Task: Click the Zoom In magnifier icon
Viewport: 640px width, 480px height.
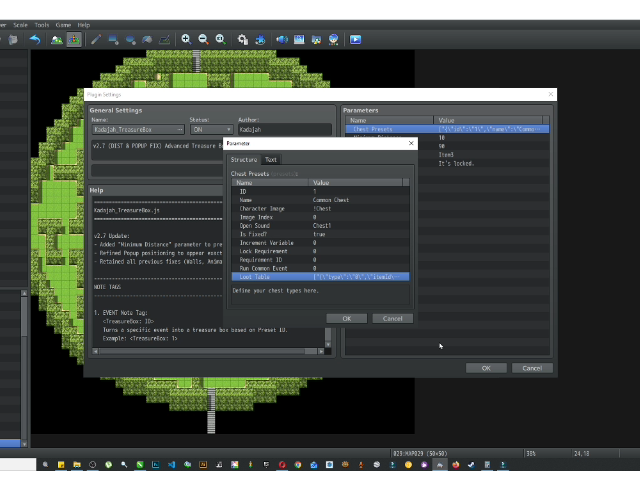Action: [186, 40]
